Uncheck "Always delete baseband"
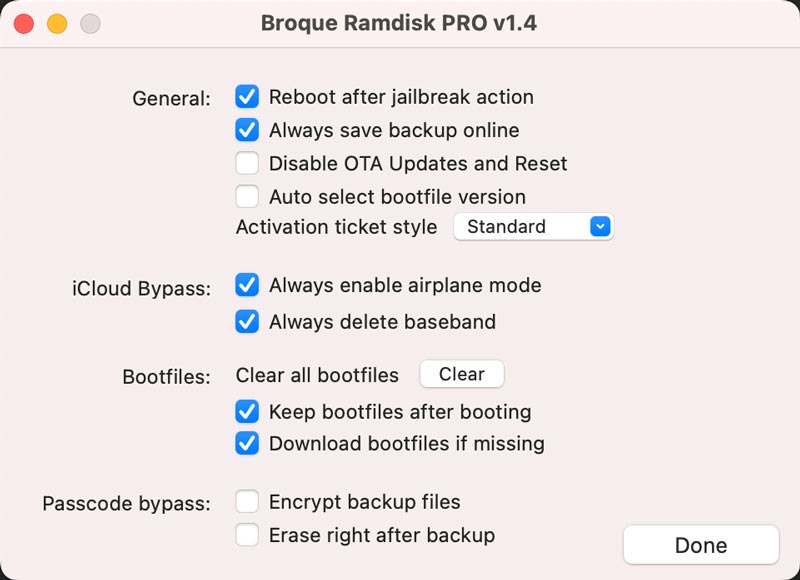This screenshot has height=580, width=800. pos(247,322)
